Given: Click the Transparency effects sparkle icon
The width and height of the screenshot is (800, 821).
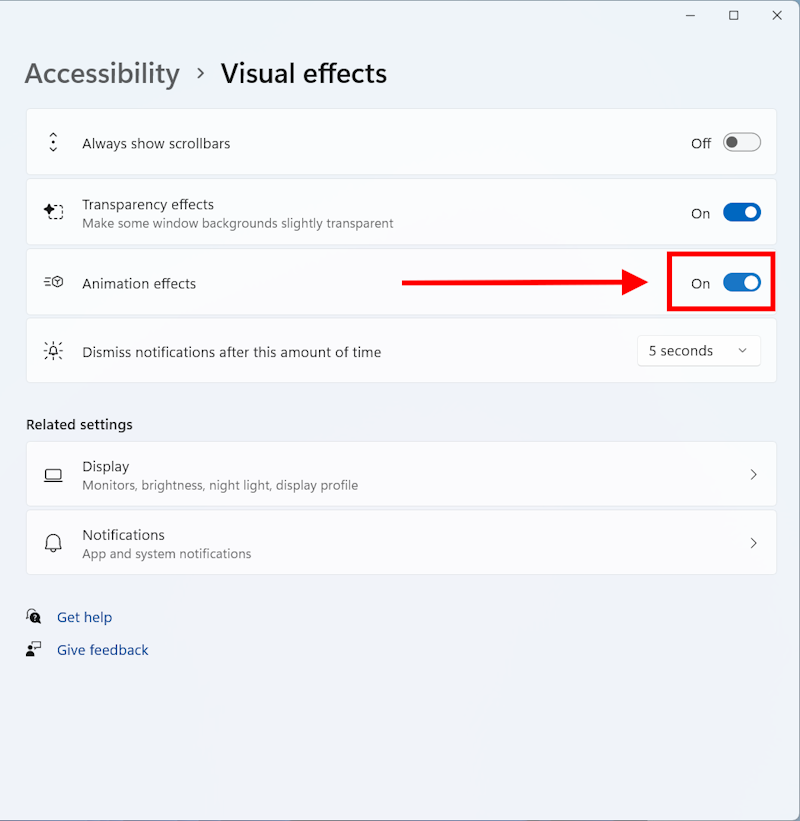Looking at the screenshot, I should click(54, 212).
